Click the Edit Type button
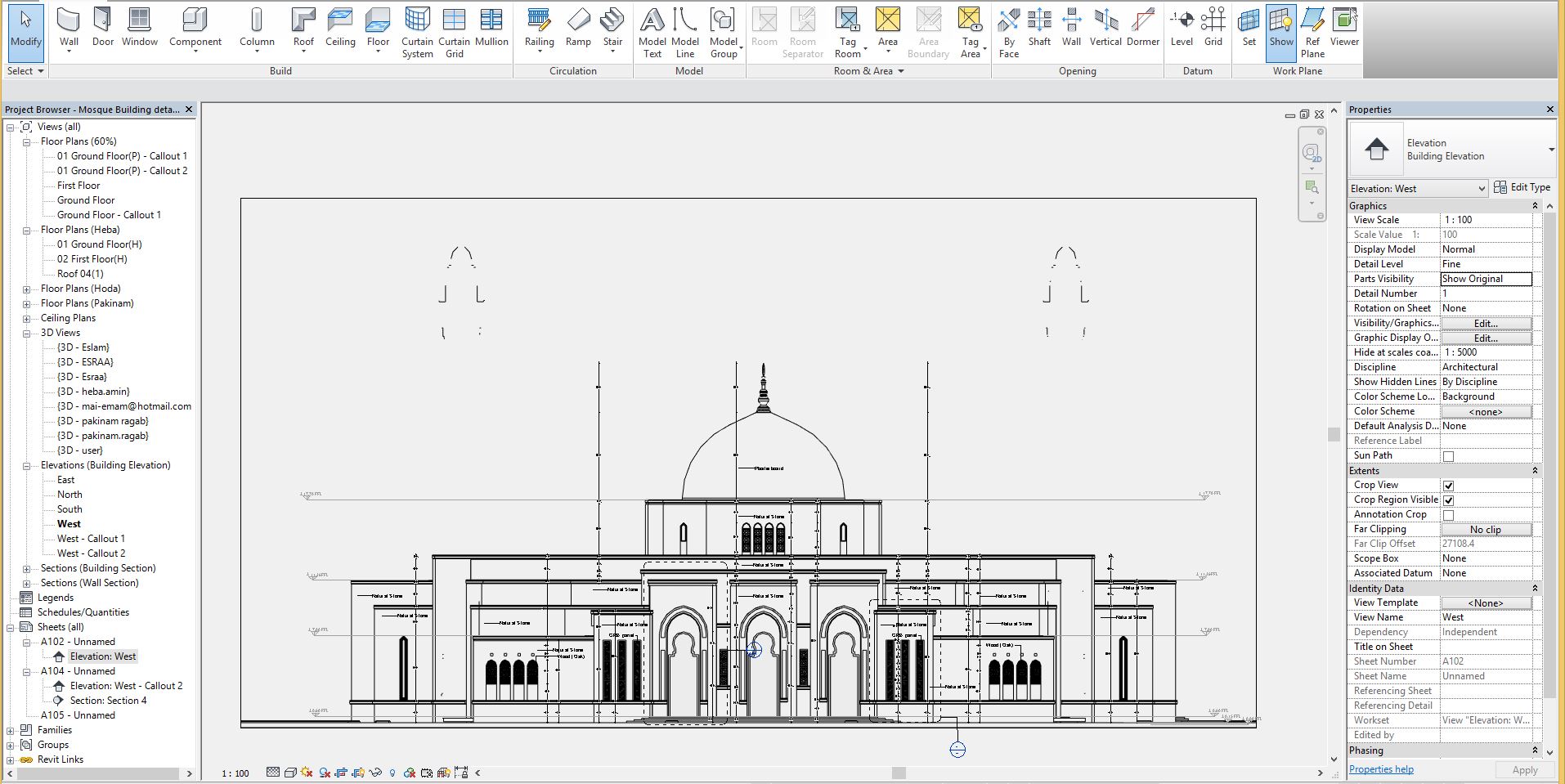 [x=1522, y=187]
